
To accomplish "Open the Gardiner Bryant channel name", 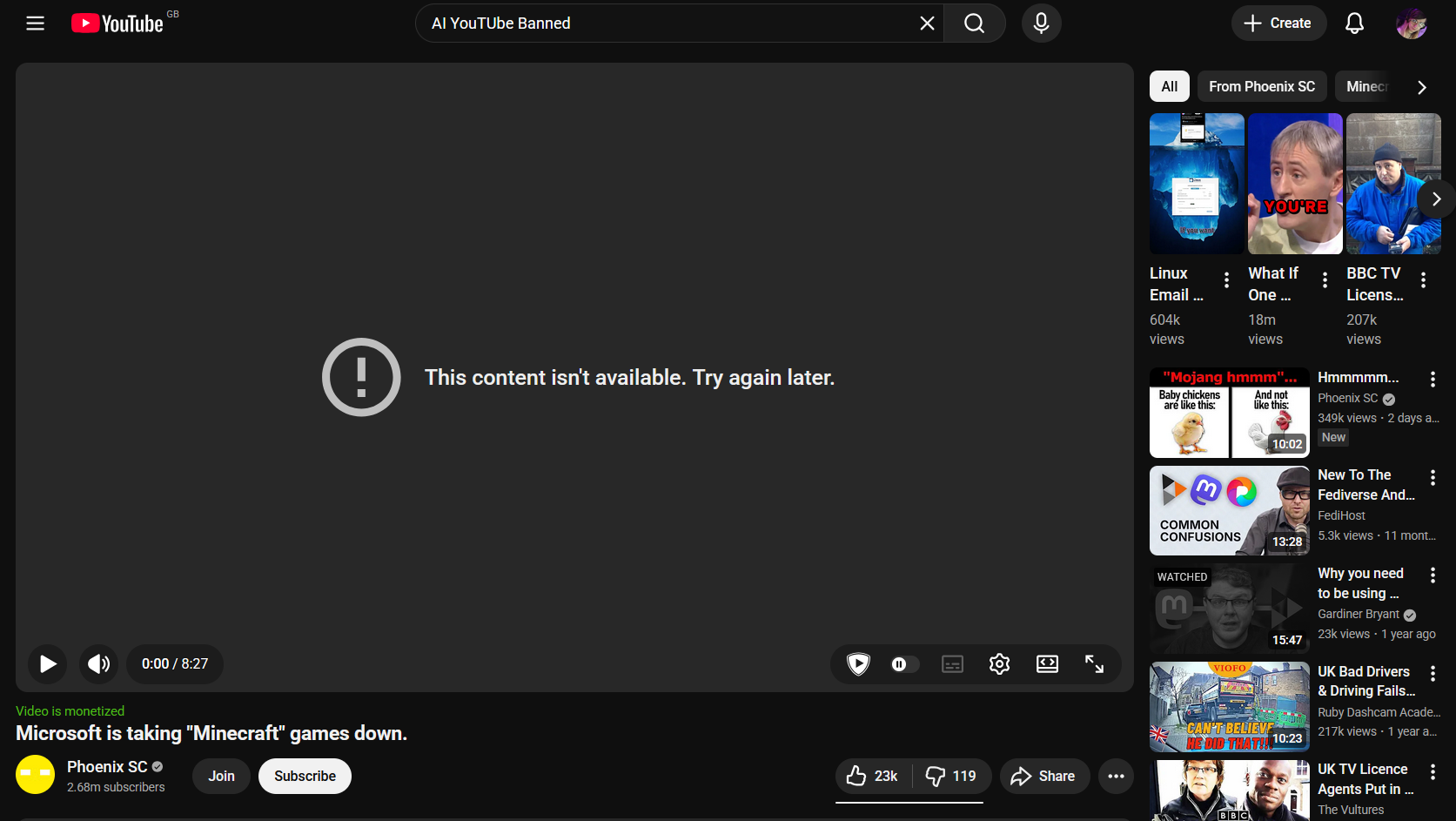I will (1359, 614).
